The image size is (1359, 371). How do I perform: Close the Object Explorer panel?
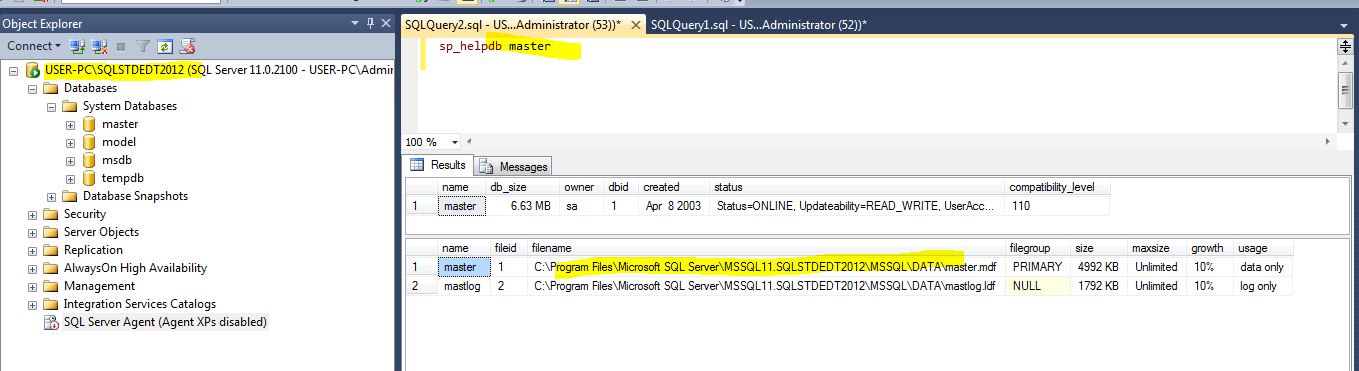[385, 23]
